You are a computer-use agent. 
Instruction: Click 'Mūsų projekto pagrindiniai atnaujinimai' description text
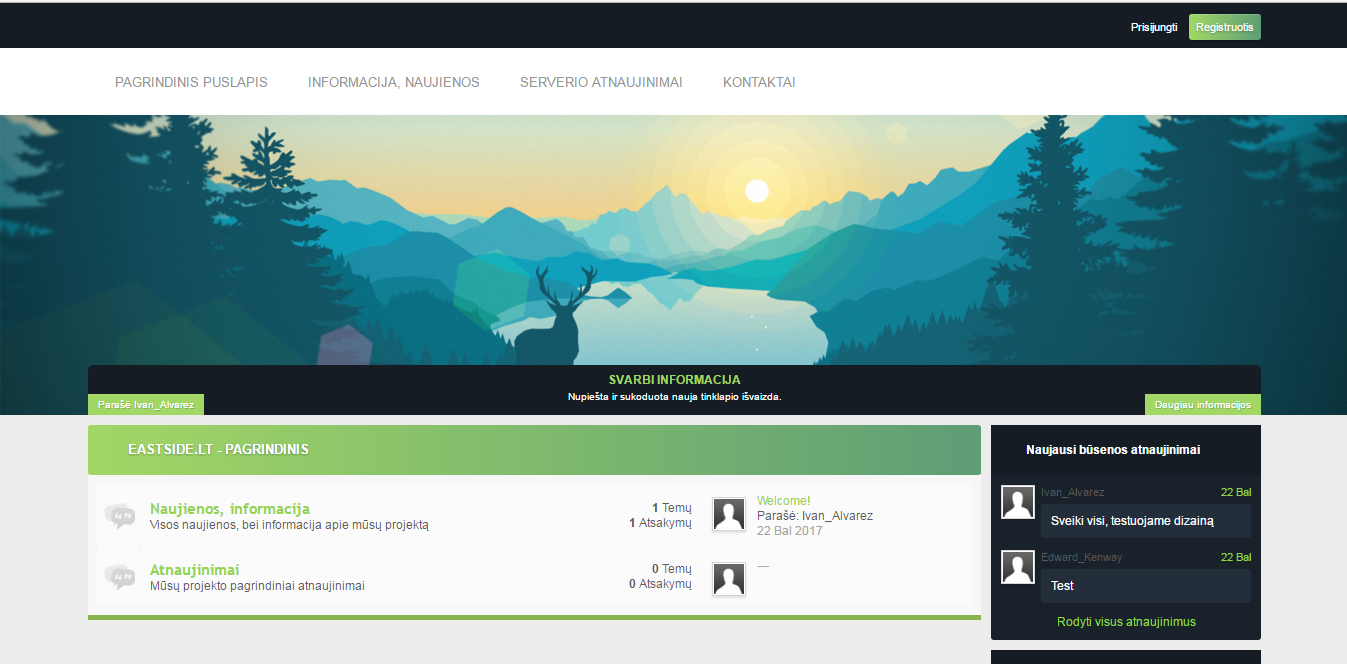click(257, 586)
